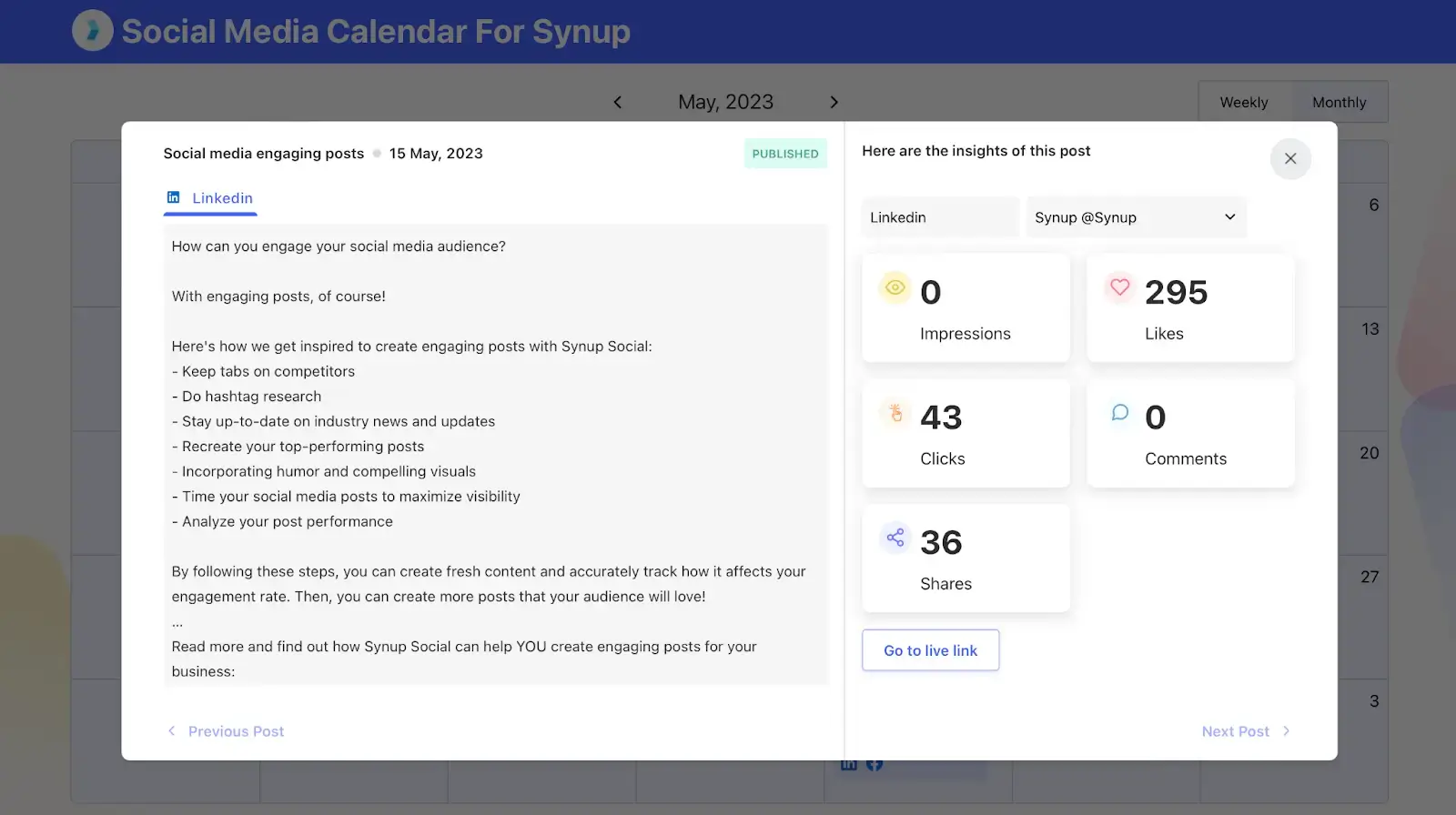Click the Comments bubble icon
This screenshot has height=815, width=1456.
click(1120, 412)
